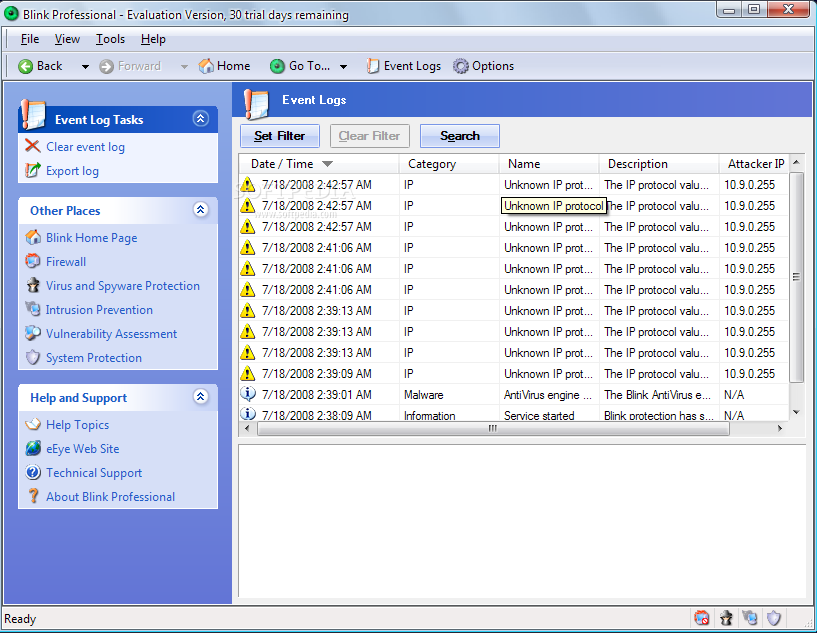Click the Vulnerability Assessment magnifier icon
Viewport: 817px width, 633px height.
pyautogui.click(x=33, y=333)
